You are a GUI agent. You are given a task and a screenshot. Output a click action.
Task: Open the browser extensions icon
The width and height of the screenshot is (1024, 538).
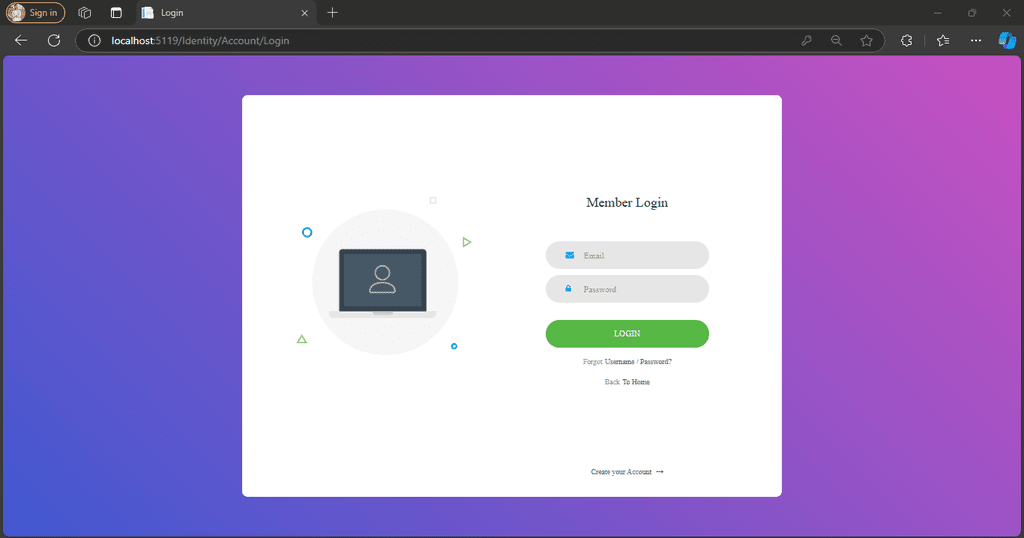[x=906, y=40]
